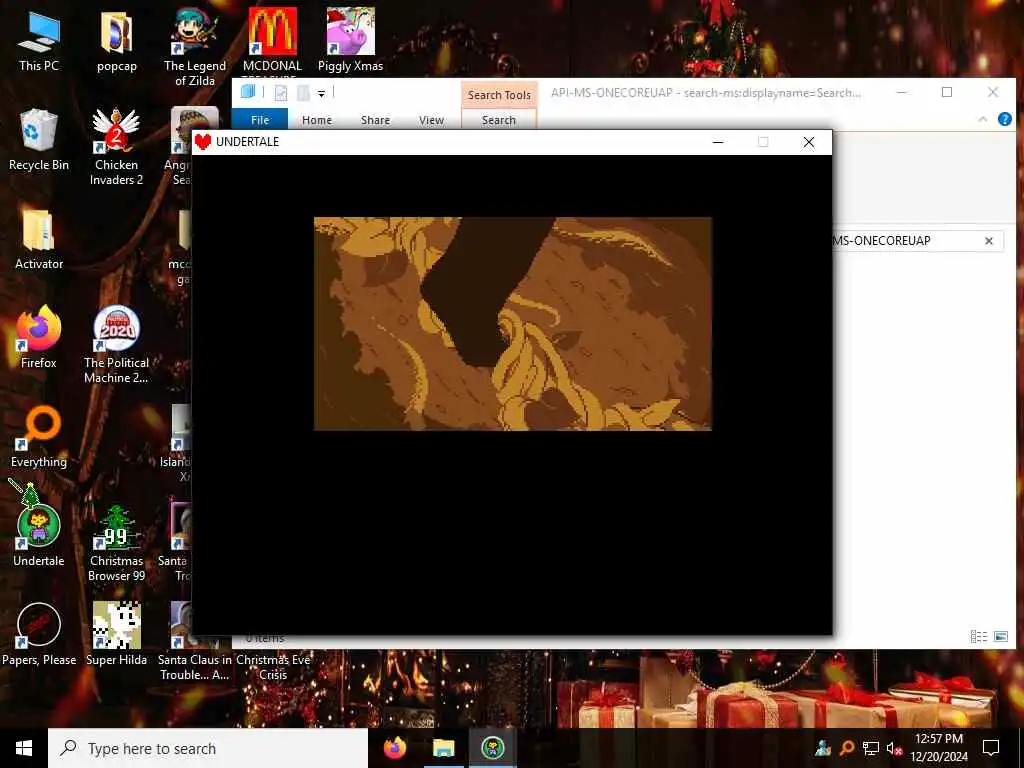The width and height of the screenshot is (1024, 768).
Task: Clear the Explorer search box with X
Action: click(989, 241)
